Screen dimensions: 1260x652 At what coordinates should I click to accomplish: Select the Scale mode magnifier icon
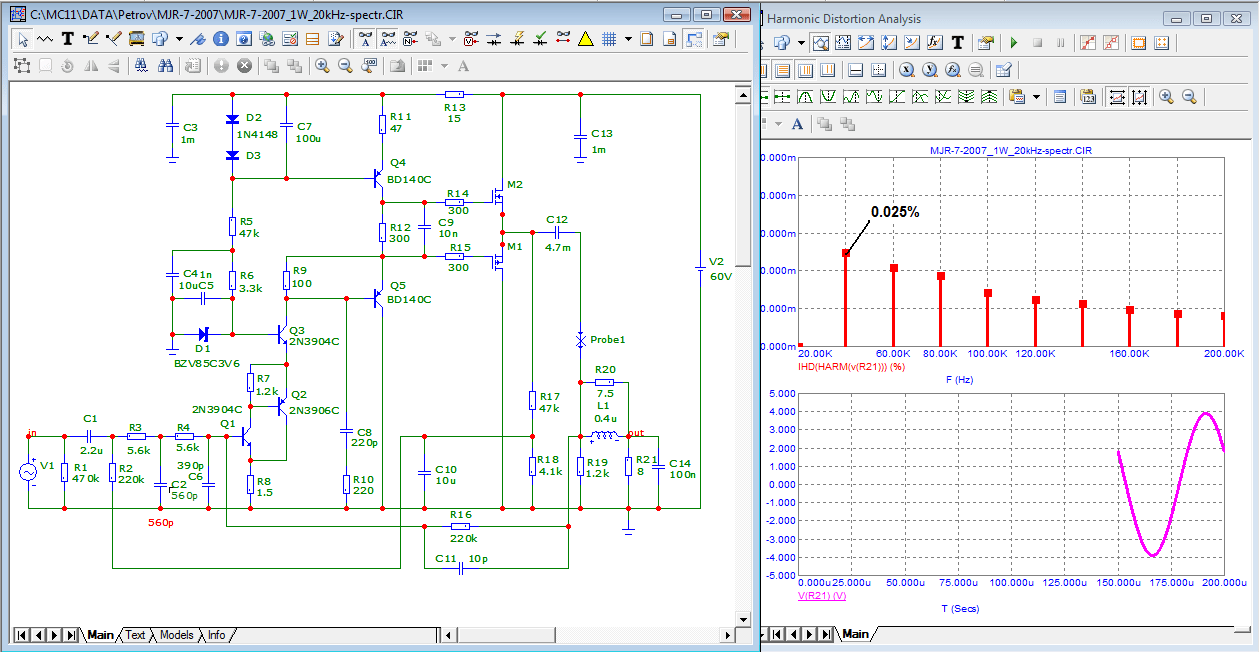click(x=820, y=43)
